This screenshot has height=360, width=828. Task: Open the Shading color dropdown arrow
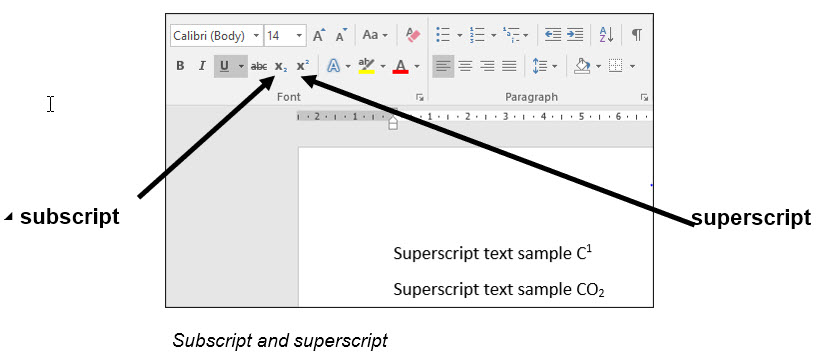pyautogui.click(x=598, y=67)
